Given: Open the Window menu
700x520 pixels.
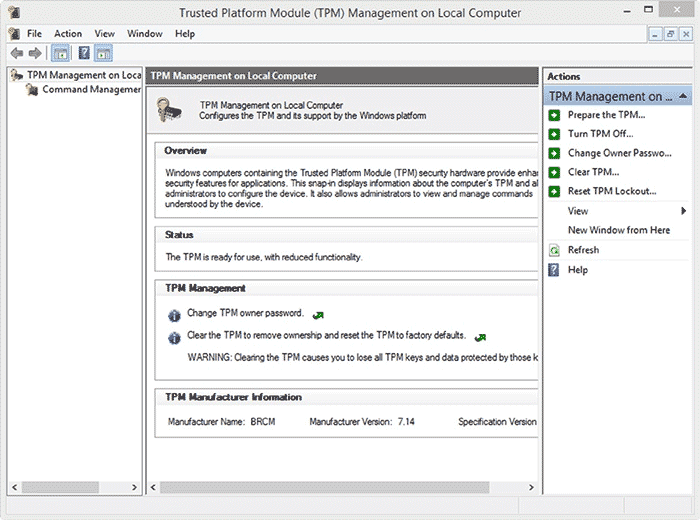Looking at the screenshot, I should tap(145, 34).
